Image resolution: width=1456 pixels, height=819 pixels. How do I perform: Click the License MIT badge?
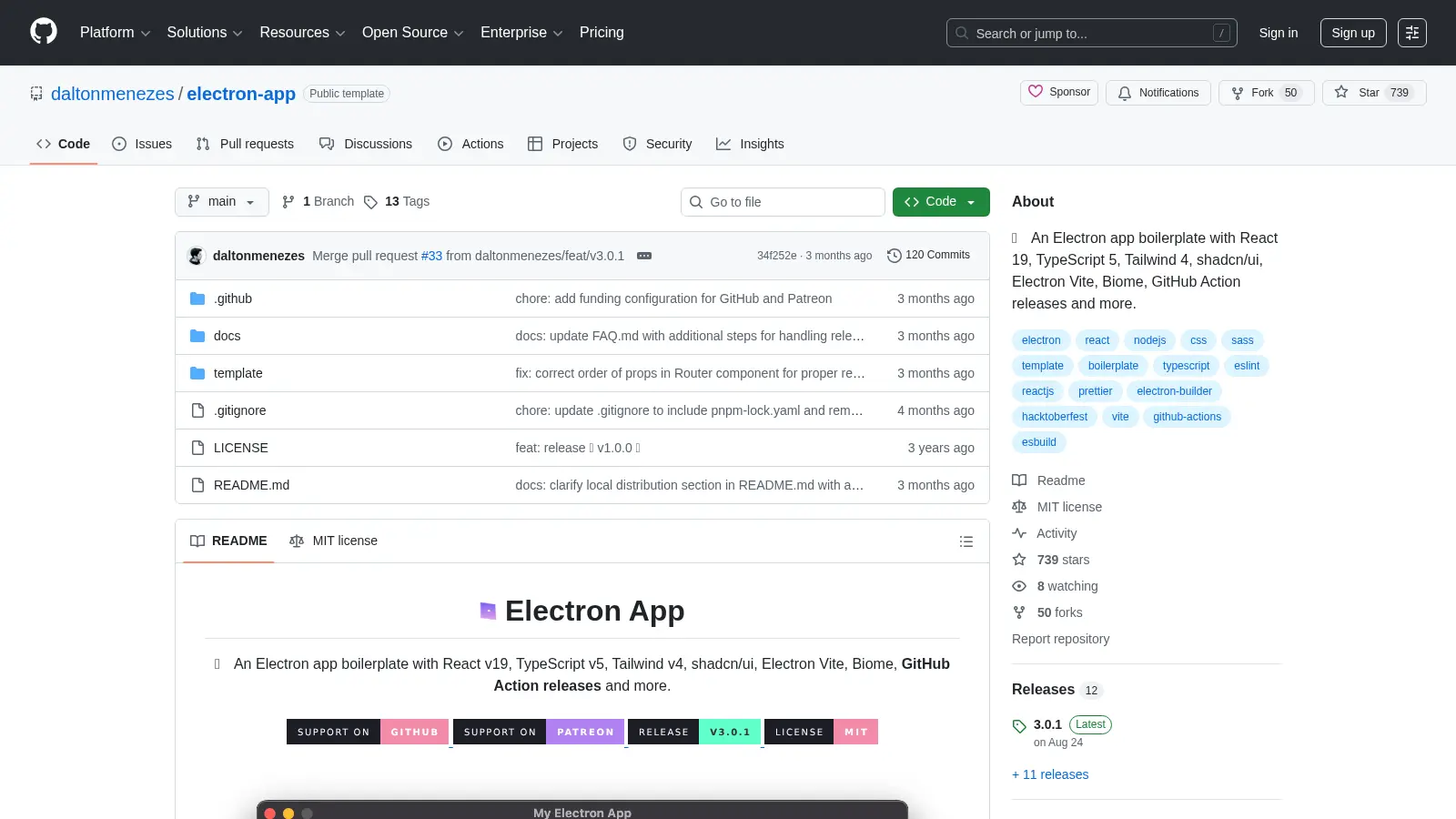point(821,732)
